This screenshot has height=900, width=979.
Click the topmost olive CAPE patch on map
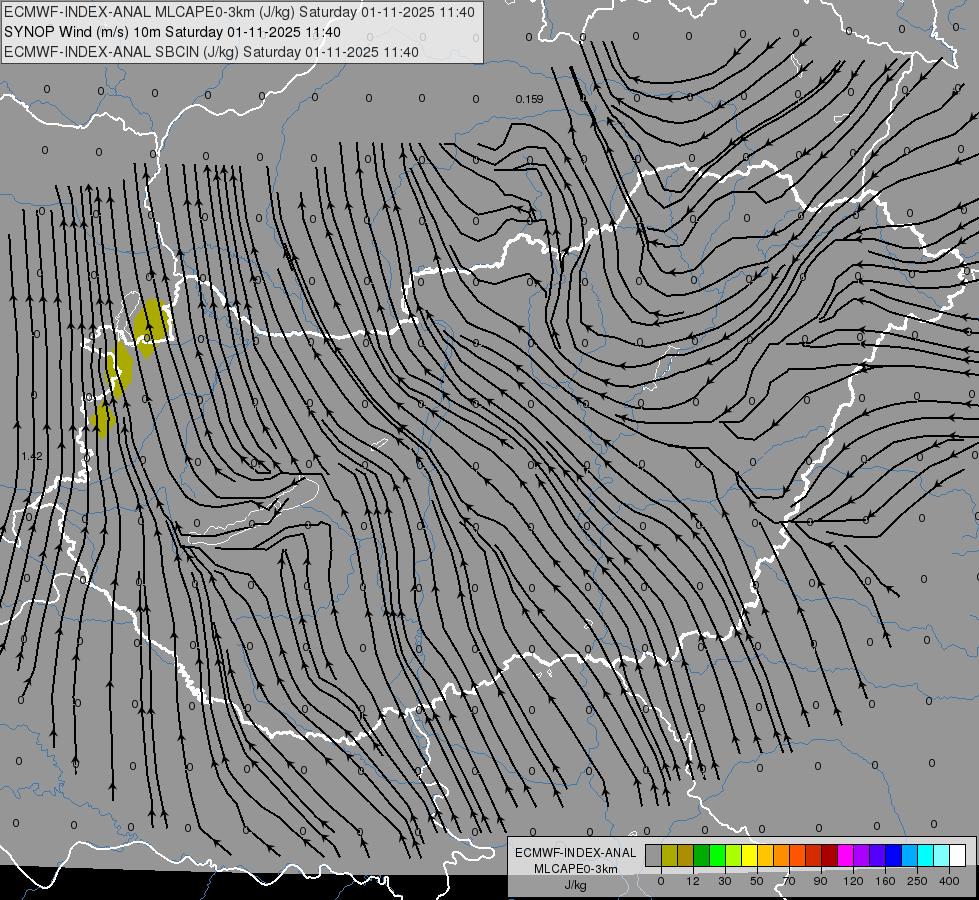(151, 322)
